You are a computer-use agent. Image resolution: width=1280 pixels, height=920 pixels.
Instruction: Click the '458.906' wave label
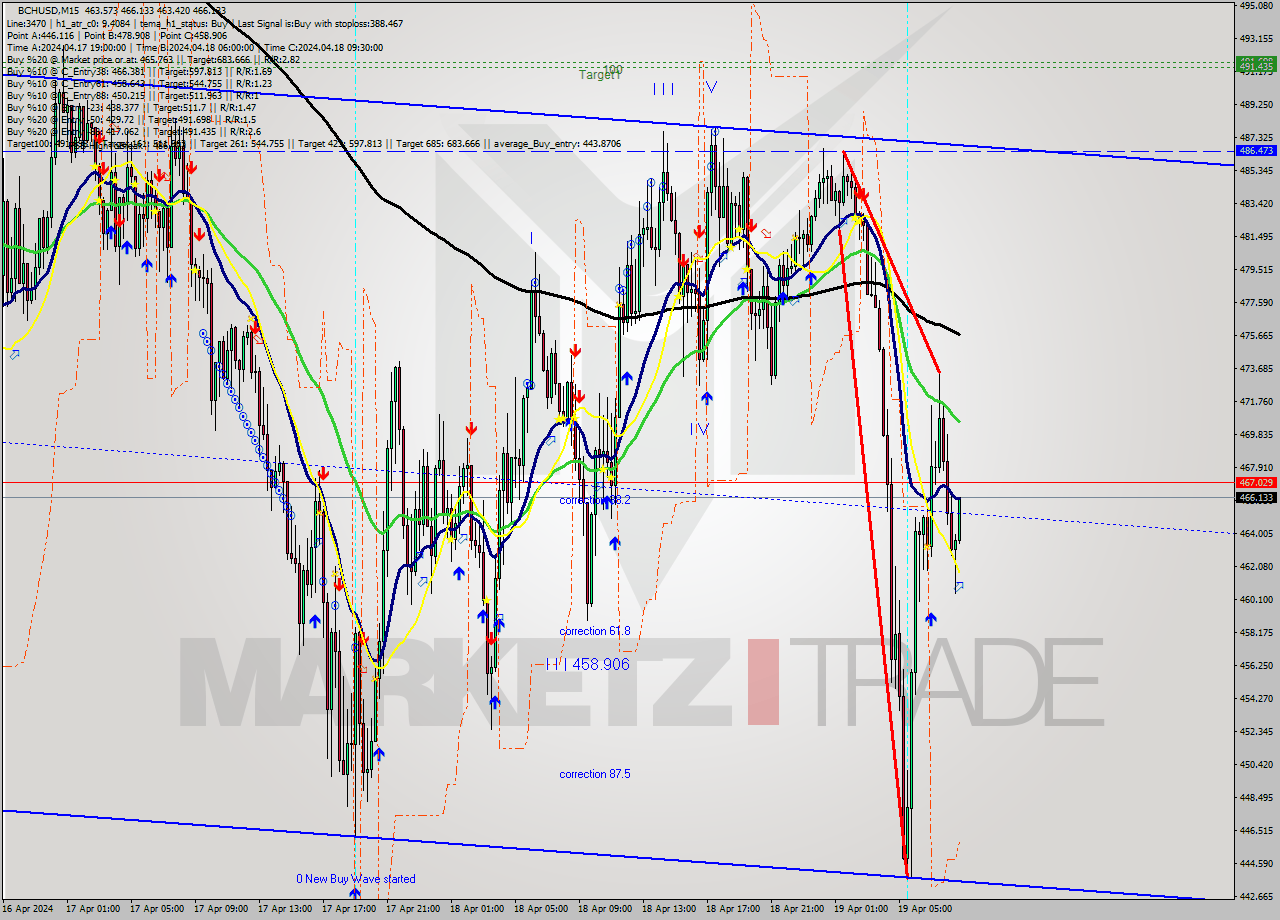click(x=602, y=664)
